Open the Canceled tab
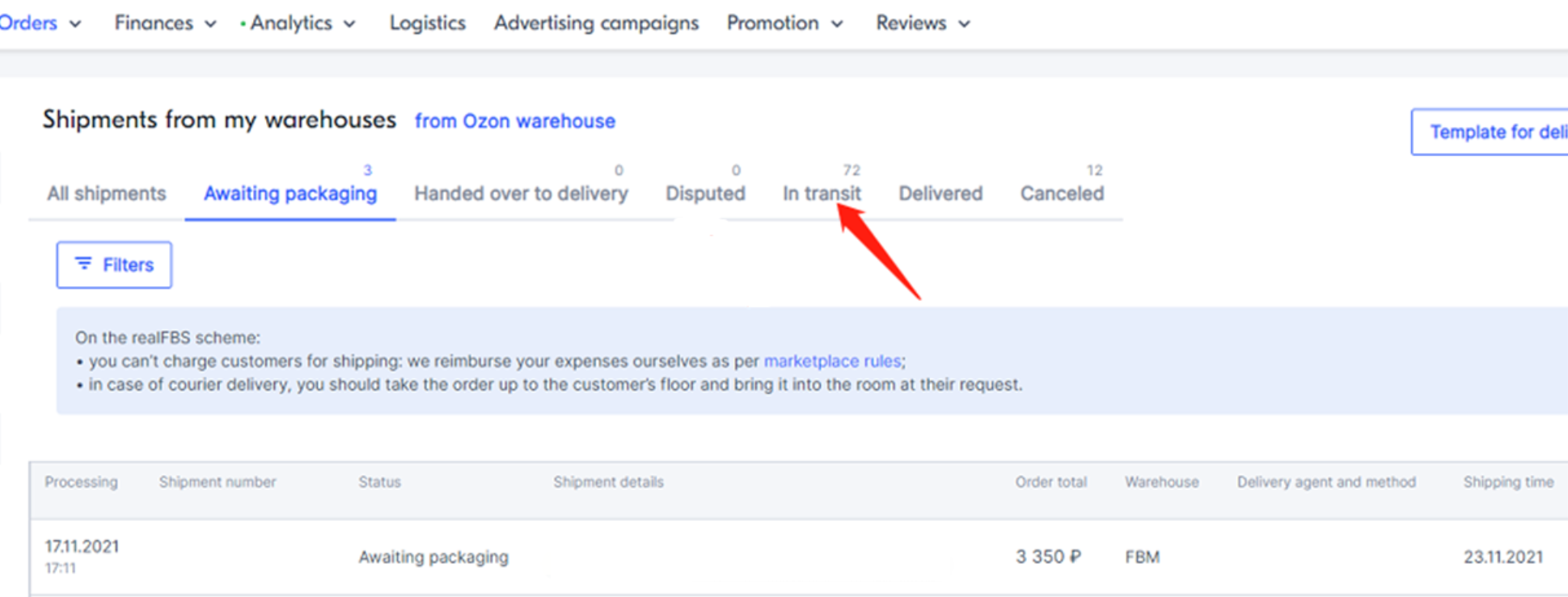This screenshot has width=1568, height=597. [x=1062, y=194]
